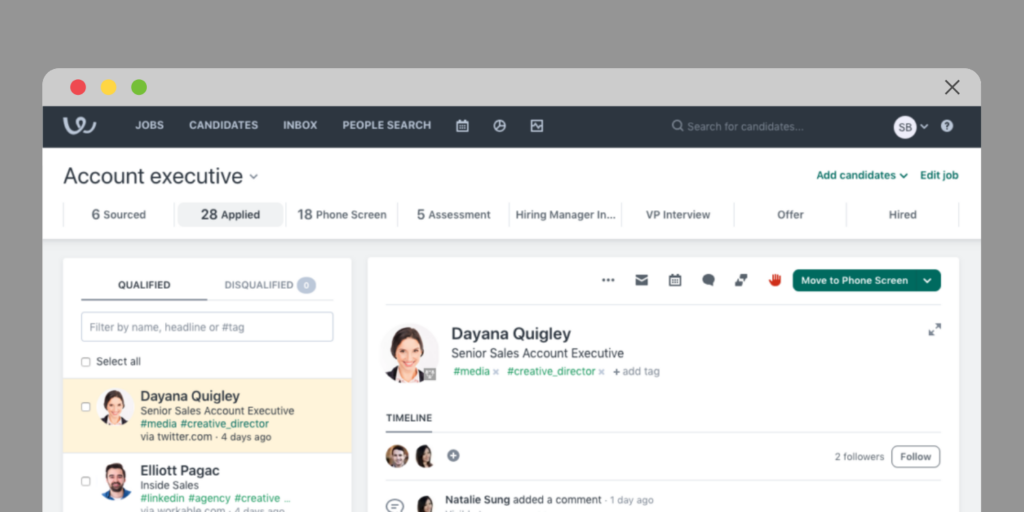Image resolution: width=1024 pixels, height=512 pixels.
Task: Send email to candidate via envelope icon
Action: point(641,281)
